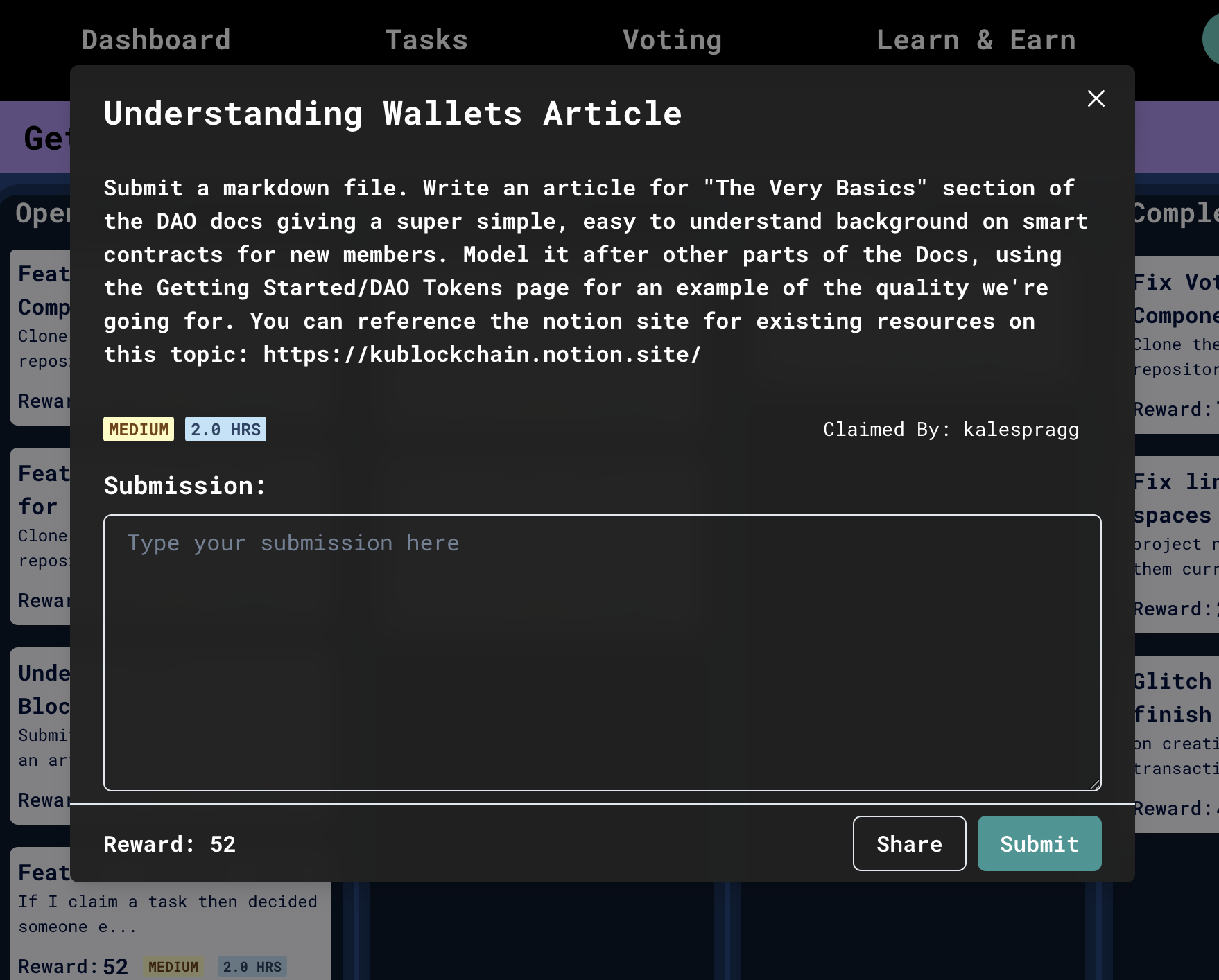Click the Share button
1219x980 pixels.
(x=909, y=843)
